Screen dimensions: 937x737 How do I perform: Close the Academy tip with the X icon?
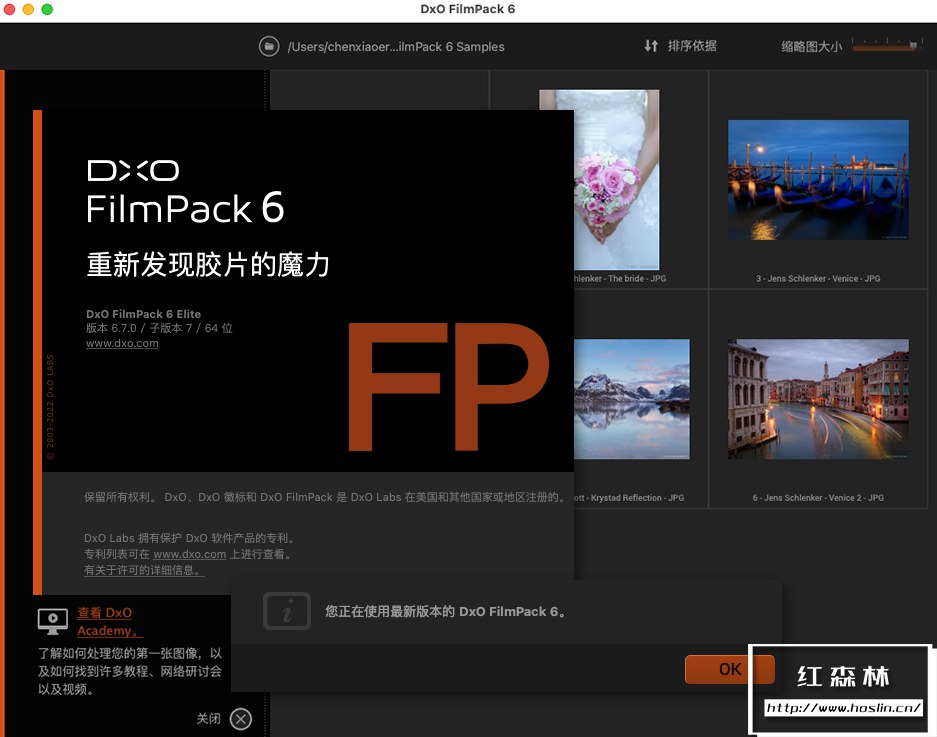click(241, 718)
